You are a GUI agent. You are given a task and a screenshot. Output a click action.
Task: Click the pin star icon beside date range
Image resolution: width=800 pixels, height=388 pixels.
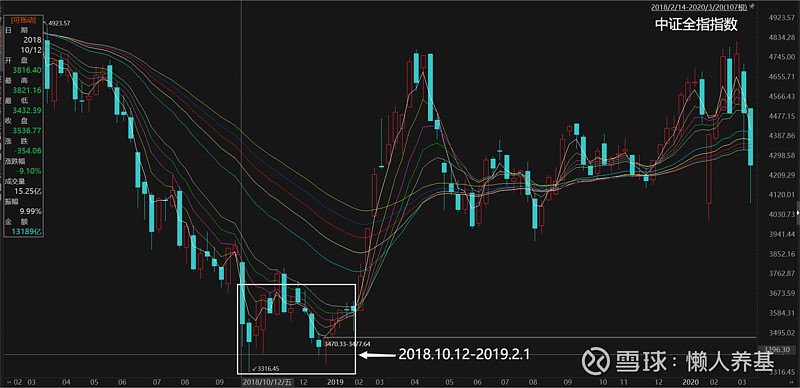(x=751, y=7)
